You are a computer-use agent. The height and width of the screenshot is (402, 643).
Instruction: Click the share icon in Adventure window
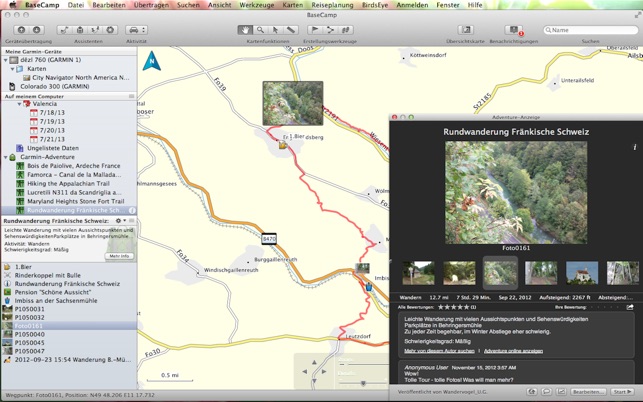pyautogui.click(x=630, y=307)
